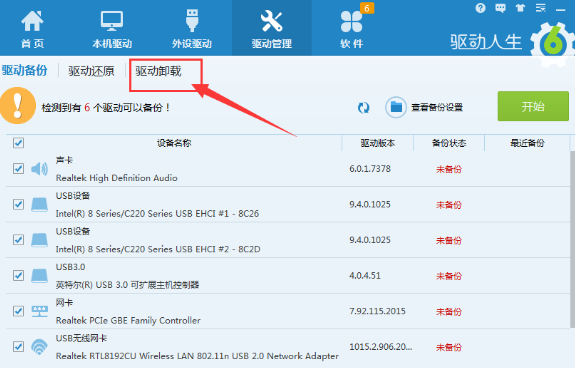Uncheck USB EHCI #1 - 8C26 checkbox
This screenshot has width=575, height=368.
click(x=18, y=204)
